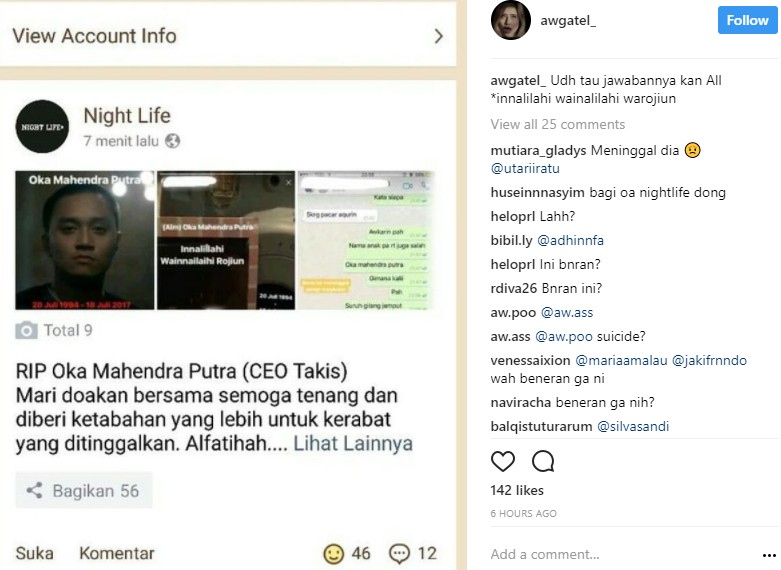
Task: Open the Night Life page logo
Action: coord(42,127)
